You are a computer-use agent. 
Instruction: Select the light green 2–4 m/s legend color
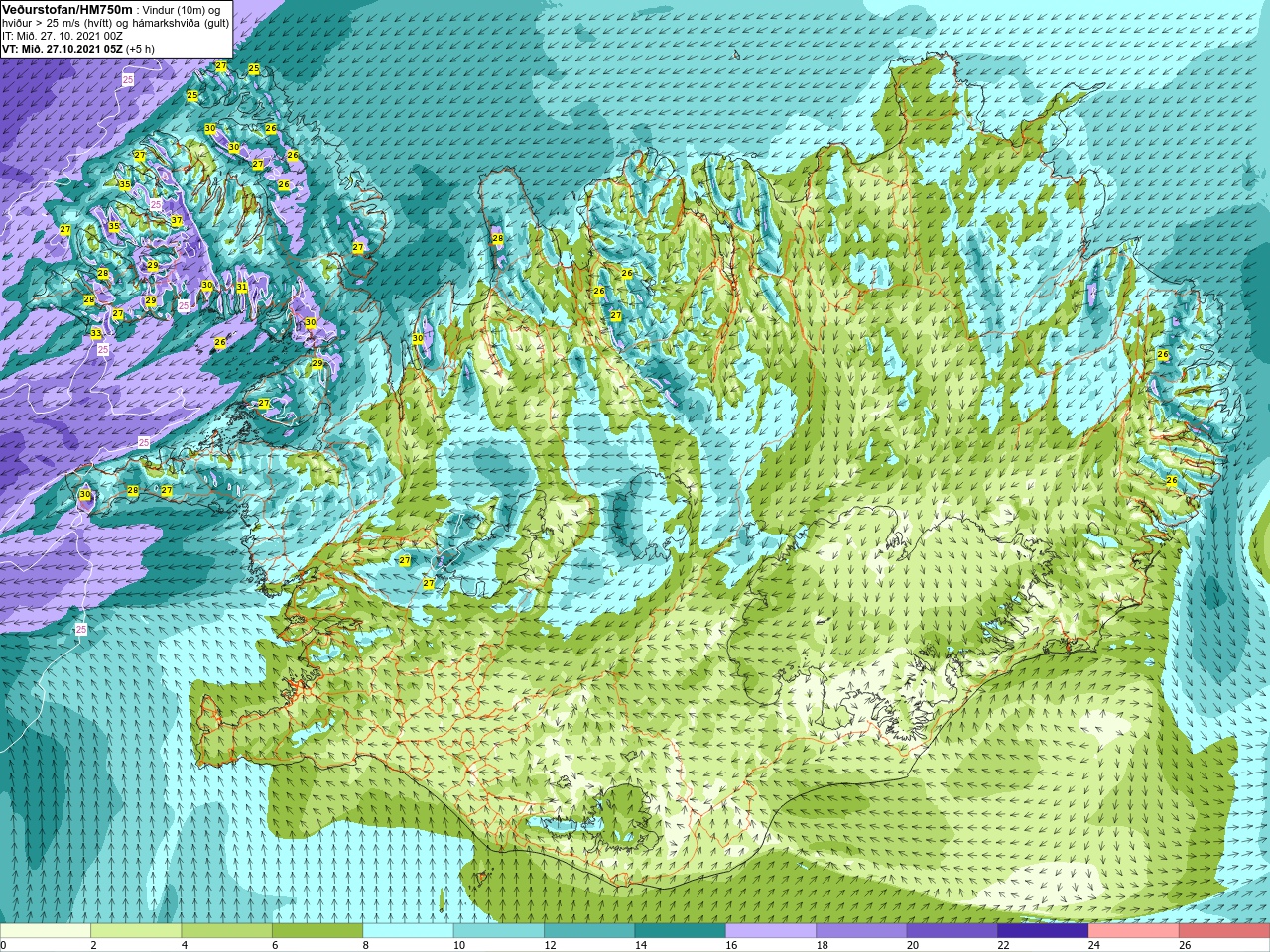[136, 931]
